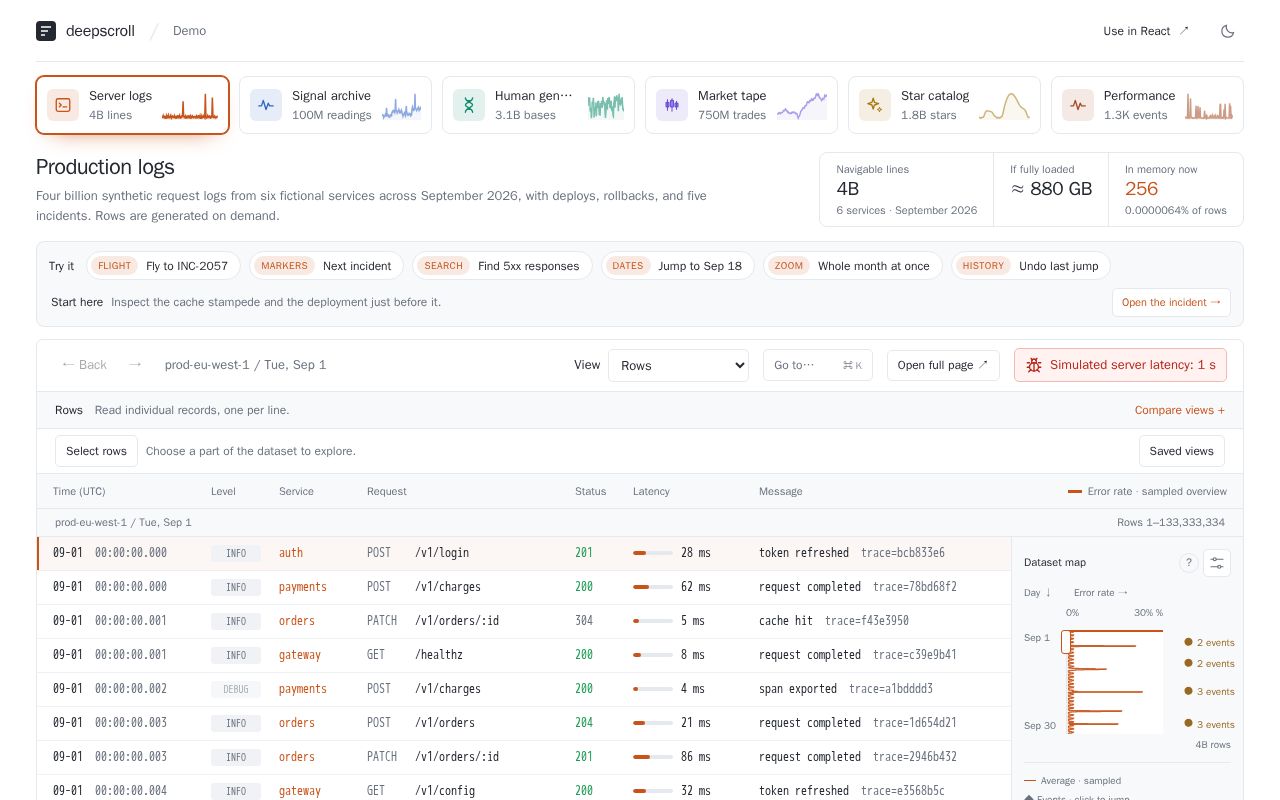Click the Dataset map error rate chart
Screen dimensions: 1280x800
coord(1117,682)
